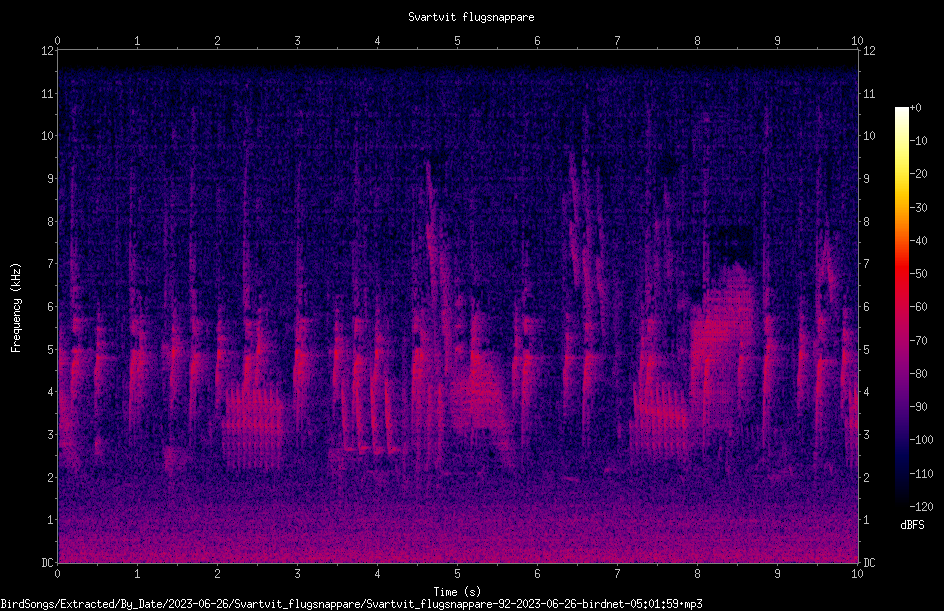This screenshot has width=944, height=611.
Task: Click the '3' tick on the bottom time axis
Action: pyautogui.click(x=297, y=574)
